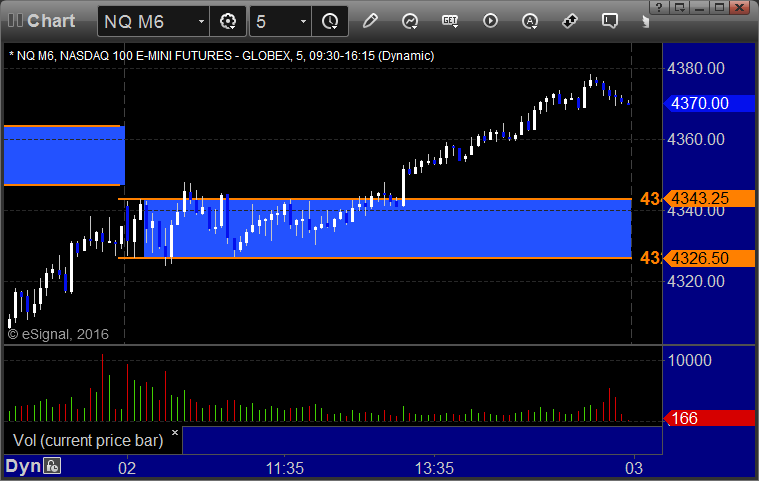Click the 02 date label on time axis
The height and width of the screenshot is (481, 759).
pyautogui.click(x=127, y=468)
